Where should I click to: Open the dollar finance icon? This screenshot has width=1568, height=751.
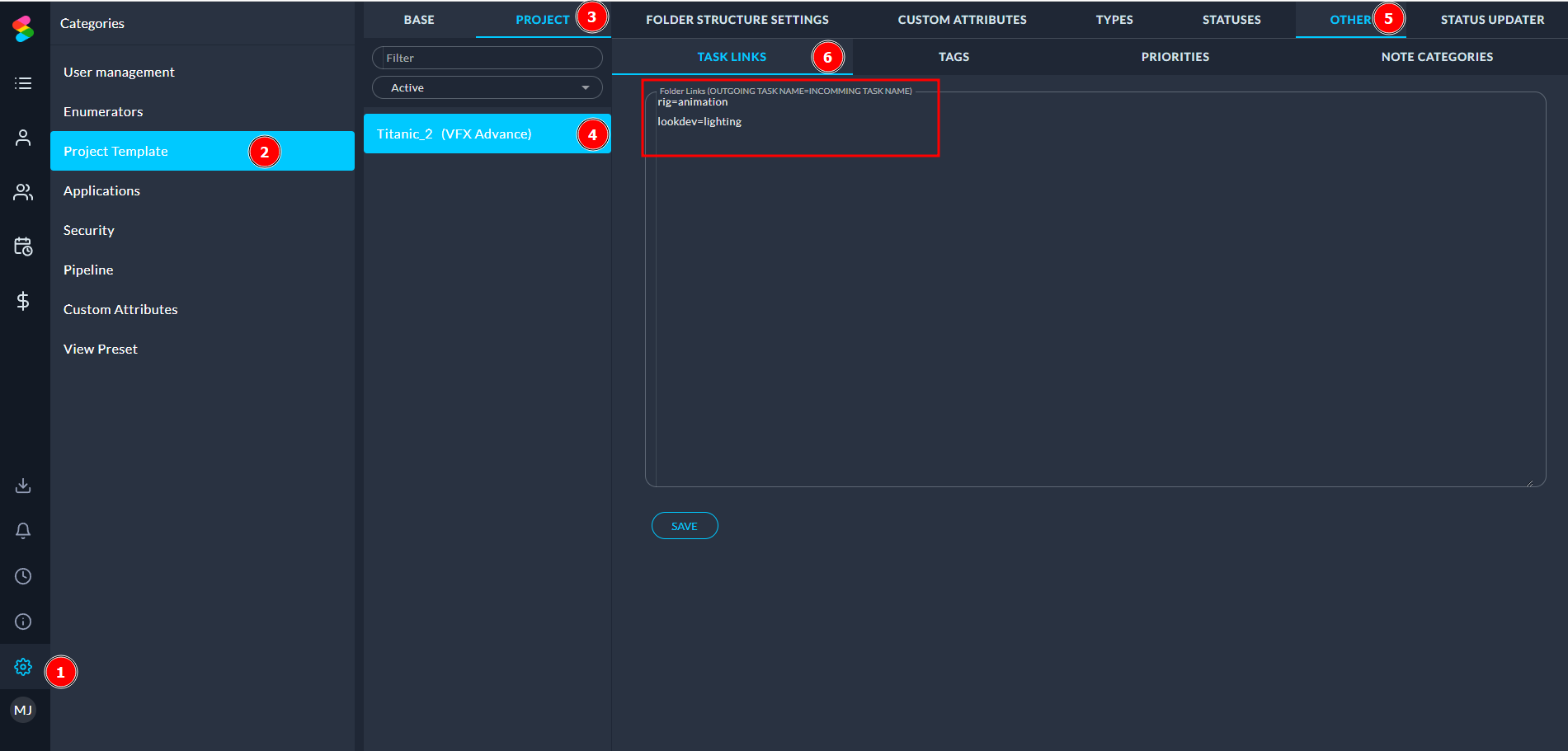(23, 301)
